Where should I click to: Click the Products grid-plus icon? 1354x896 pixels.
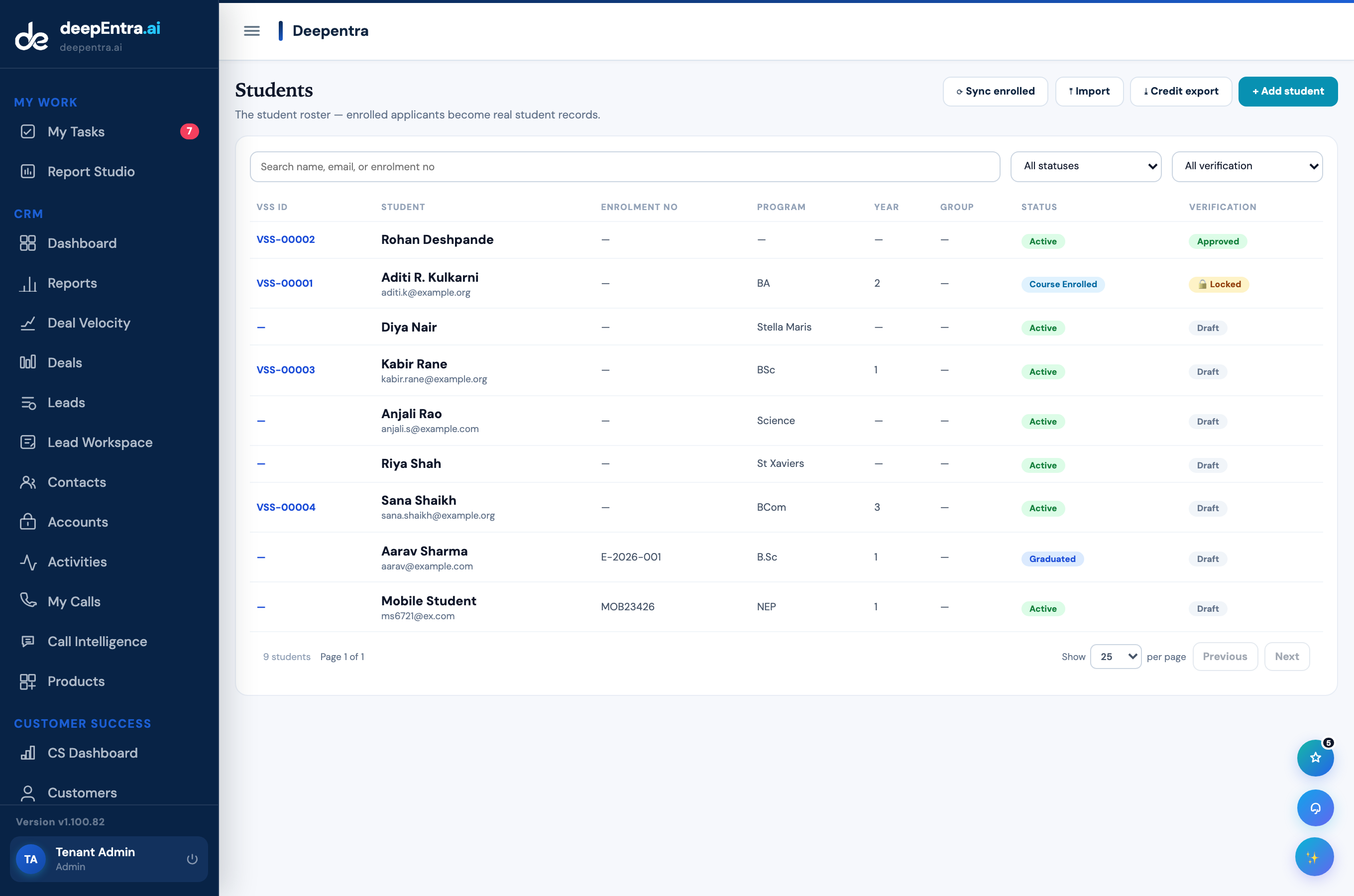pyautogui.click(x=28, y=682)
